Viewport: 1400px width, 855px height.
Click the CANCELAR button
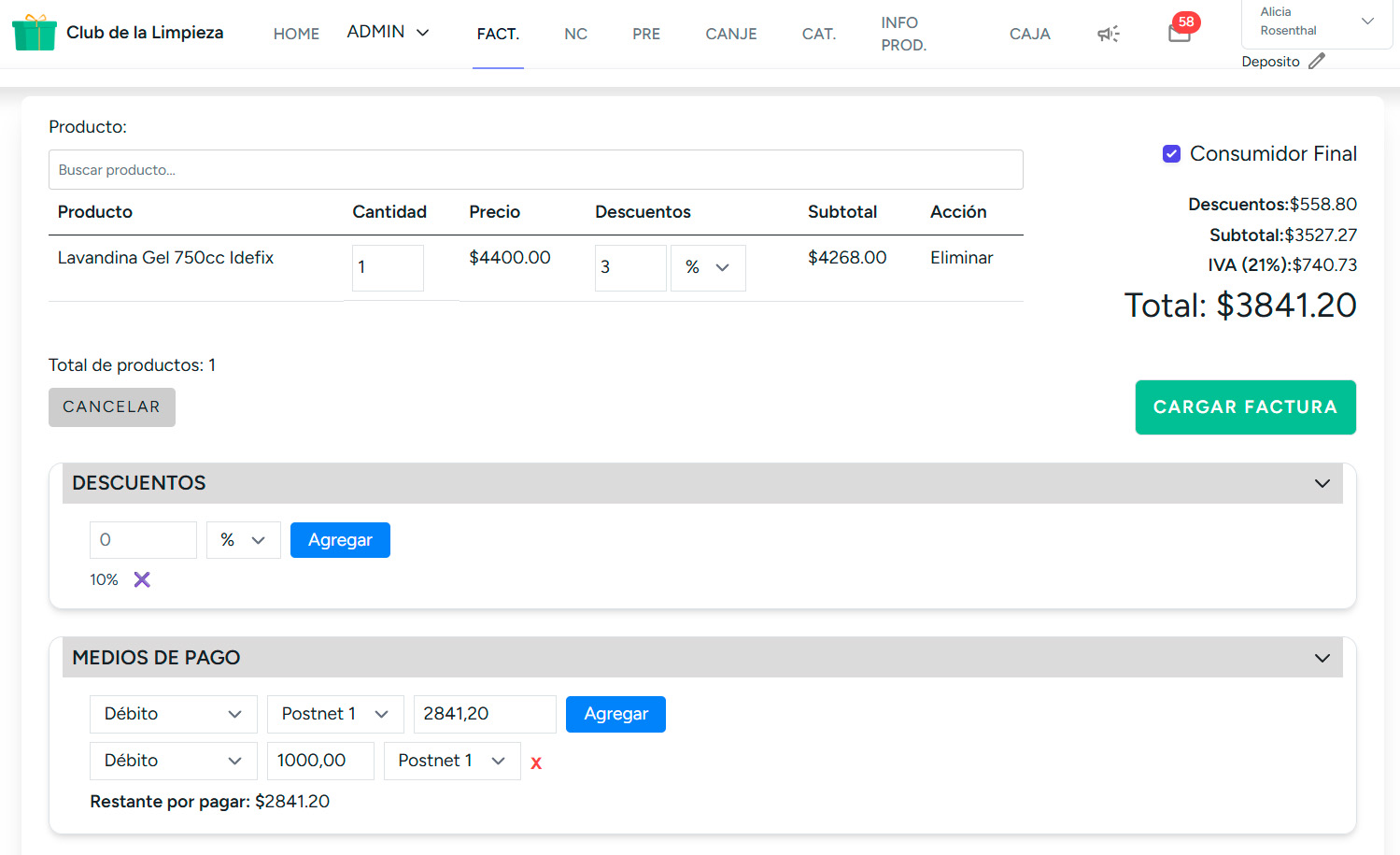[x=112, y=407]
